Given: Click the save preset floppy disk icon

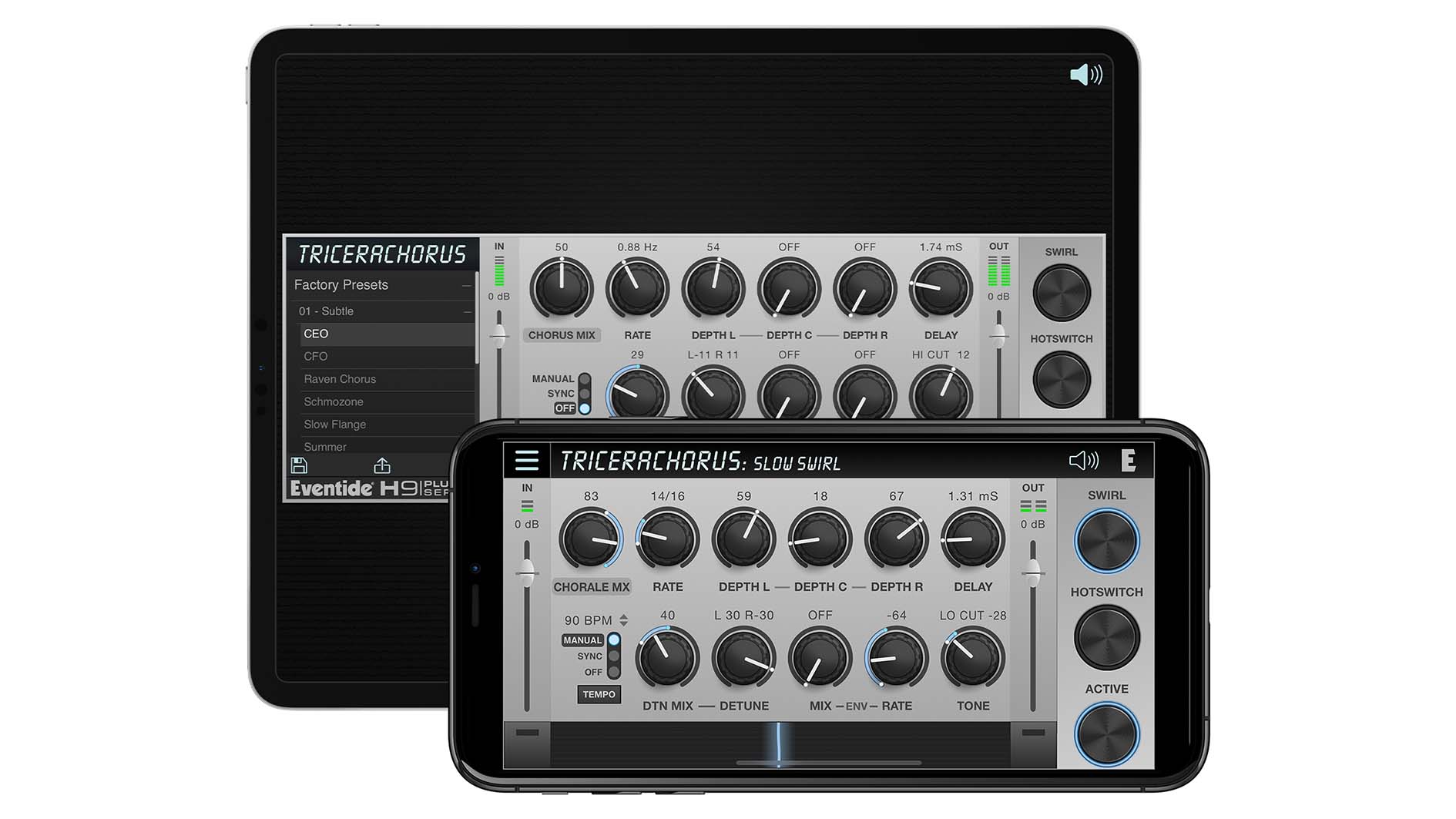Looking at the screenshot, I should (x=299, y=464).
